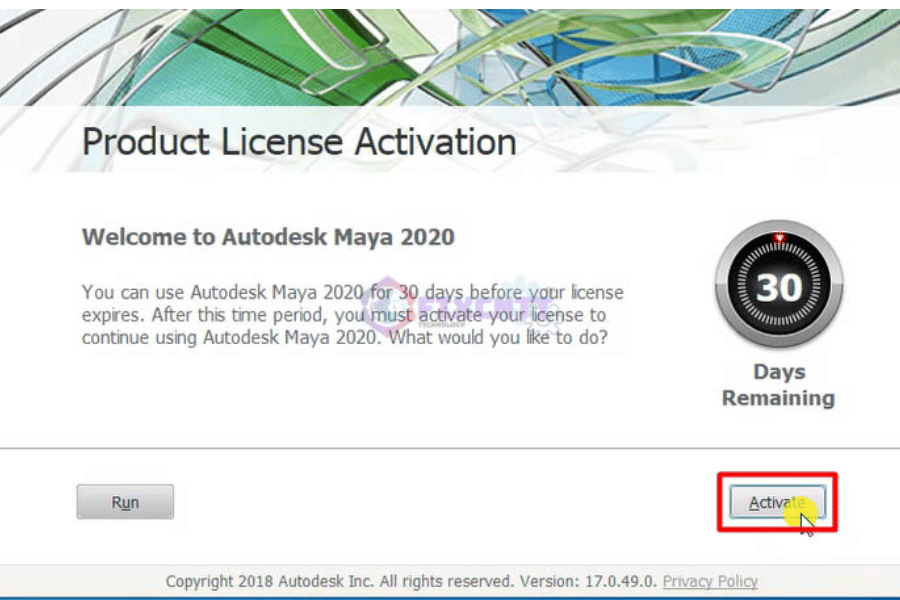Open the Privacy Policy link

(710, 581)
